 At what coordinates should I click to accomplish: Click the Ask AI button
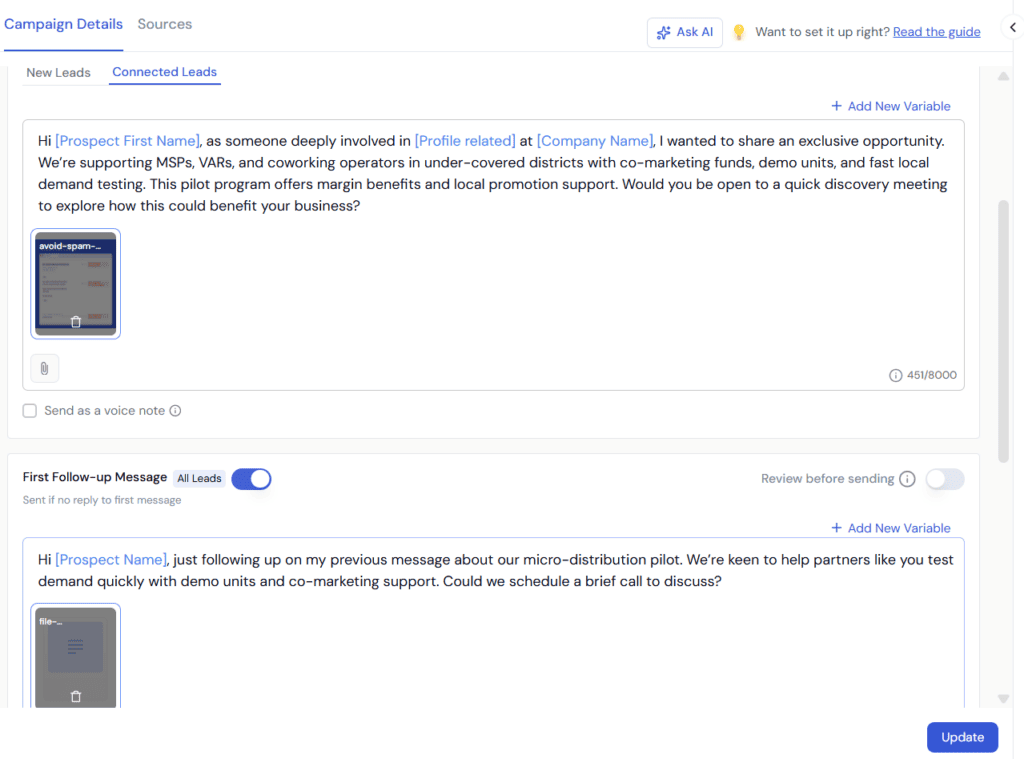pyautogui.click(x=685, y=32)
